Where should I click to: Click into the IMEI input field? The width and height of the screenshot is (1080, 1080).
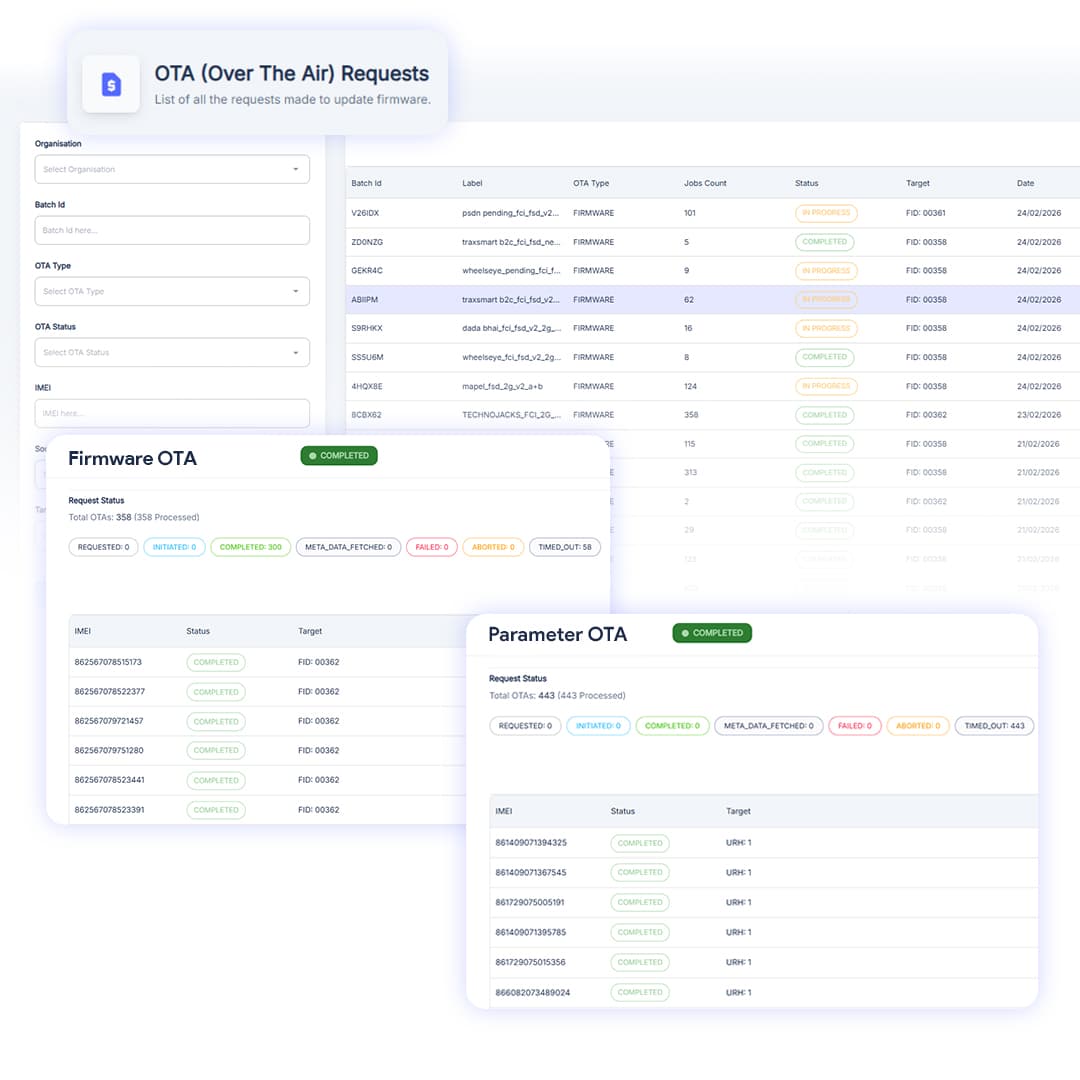tap(172, 413)
